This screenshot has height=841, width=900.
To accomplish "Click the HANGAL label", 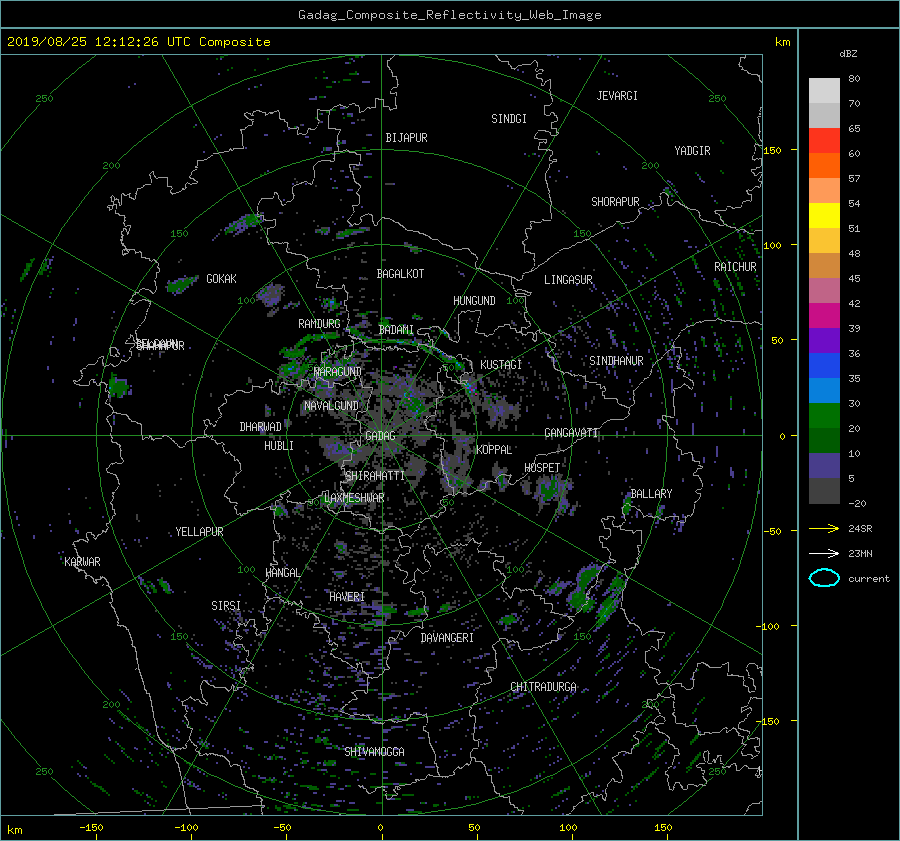I will pos(282,573).
